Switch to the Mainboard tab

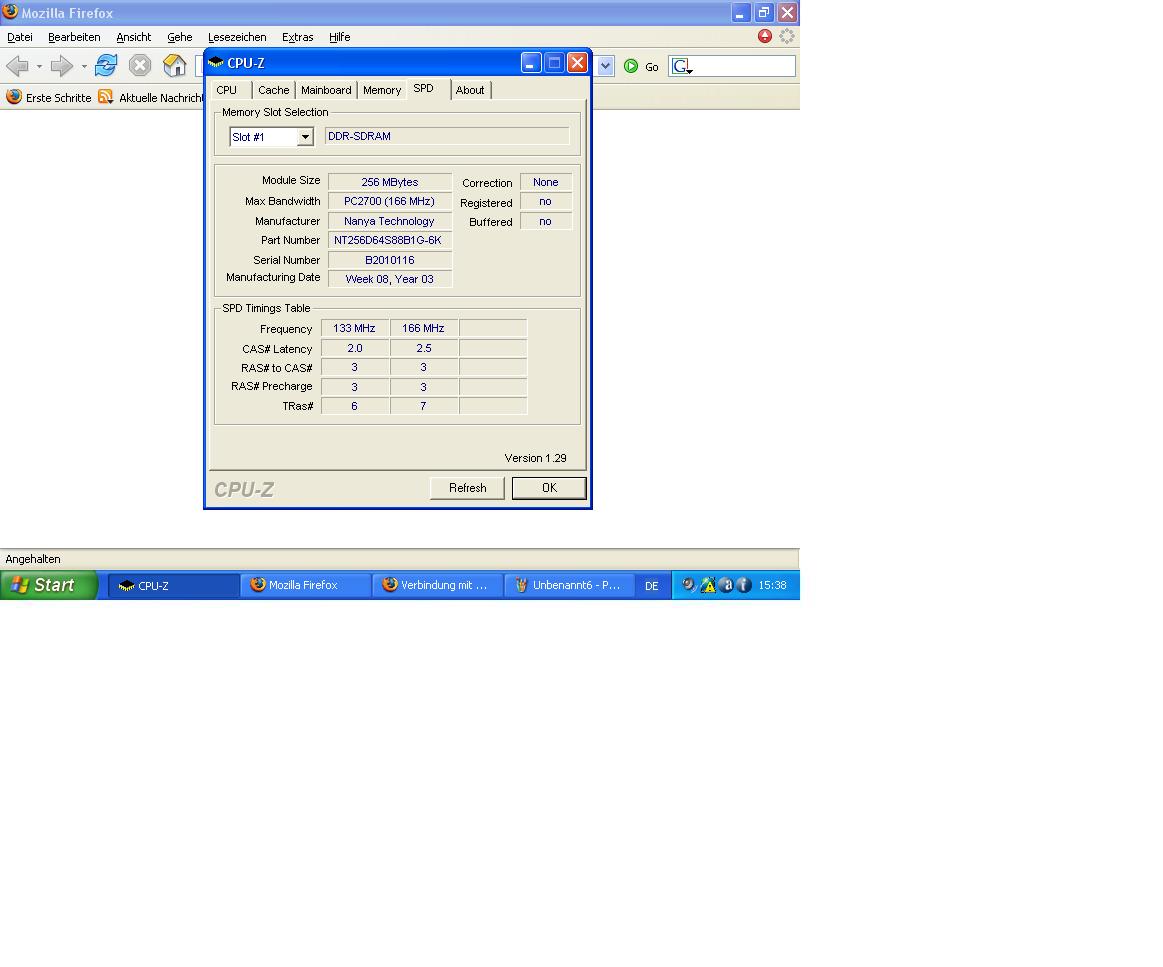[x=326, y=90]
